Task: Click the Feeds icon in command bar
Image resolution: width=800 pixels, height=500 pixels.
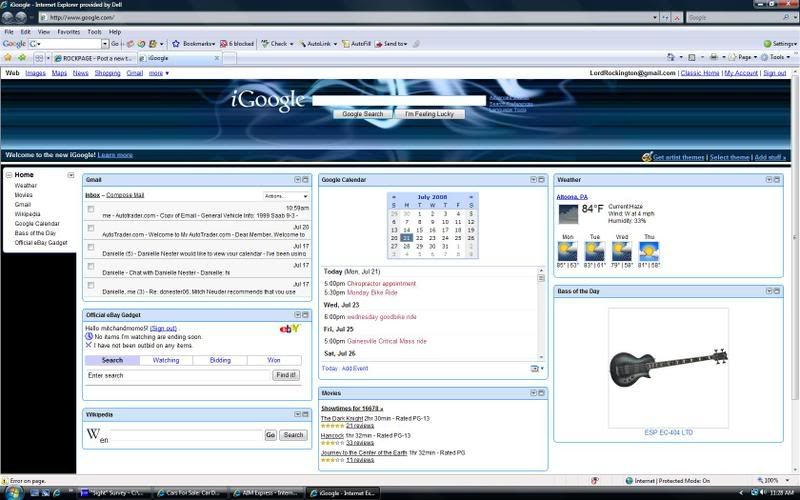Action: (x=692, y=57)
